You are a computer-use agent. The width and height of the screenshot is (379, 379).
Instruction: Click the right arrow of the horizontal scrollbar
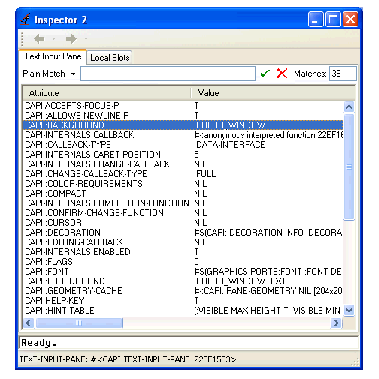(x=336, y=323)
